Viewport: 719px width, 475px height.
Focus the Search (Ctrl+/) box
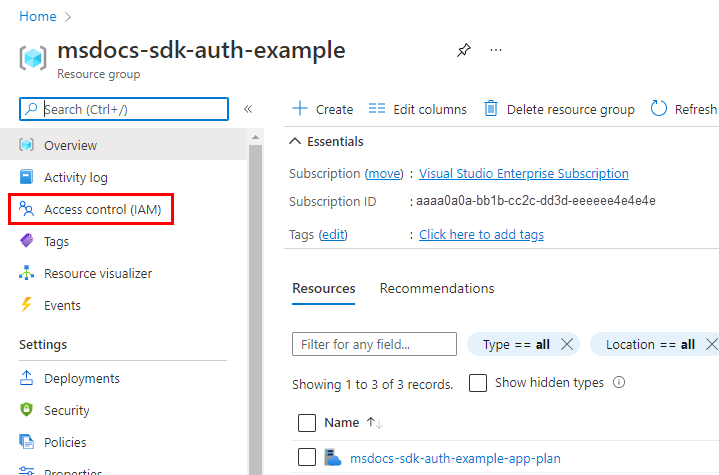(124, 109)
